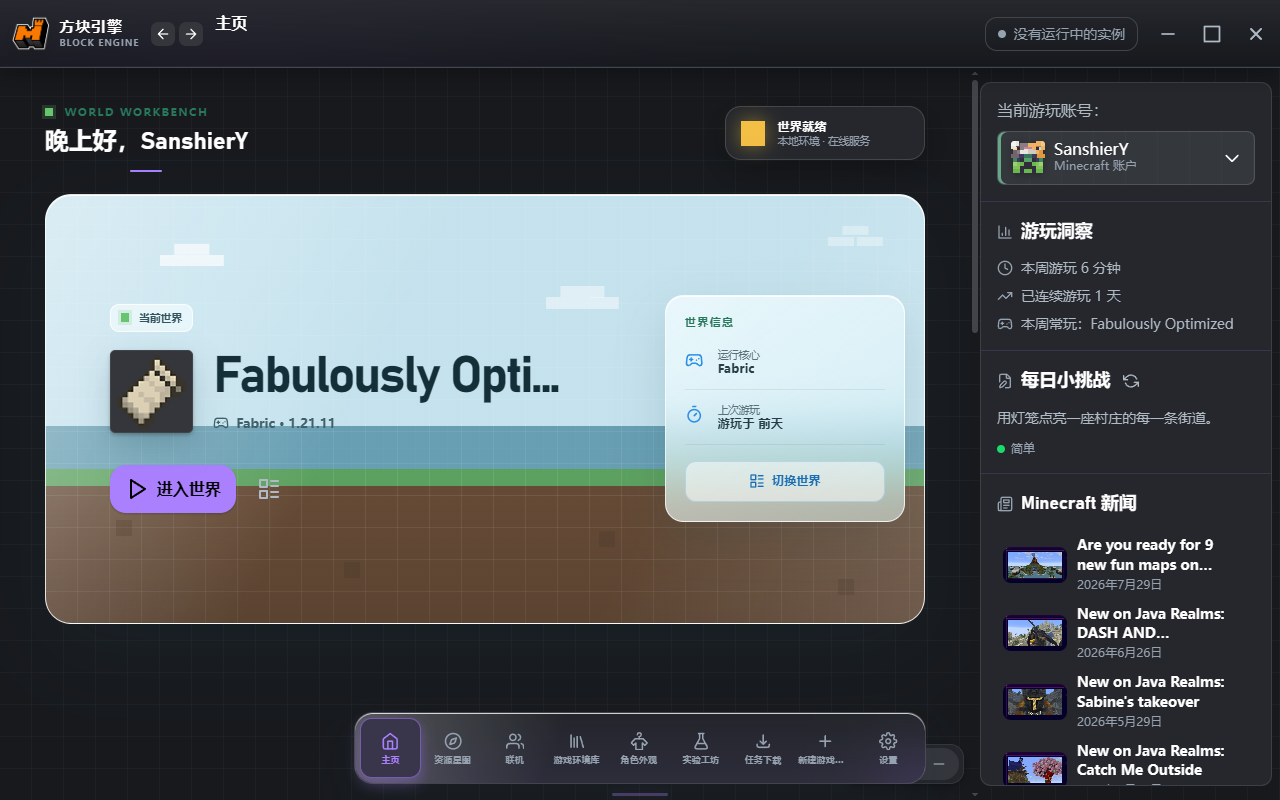Click the 世界就绪 status card
Screen dimensions: 1280x800
point(825,133)
